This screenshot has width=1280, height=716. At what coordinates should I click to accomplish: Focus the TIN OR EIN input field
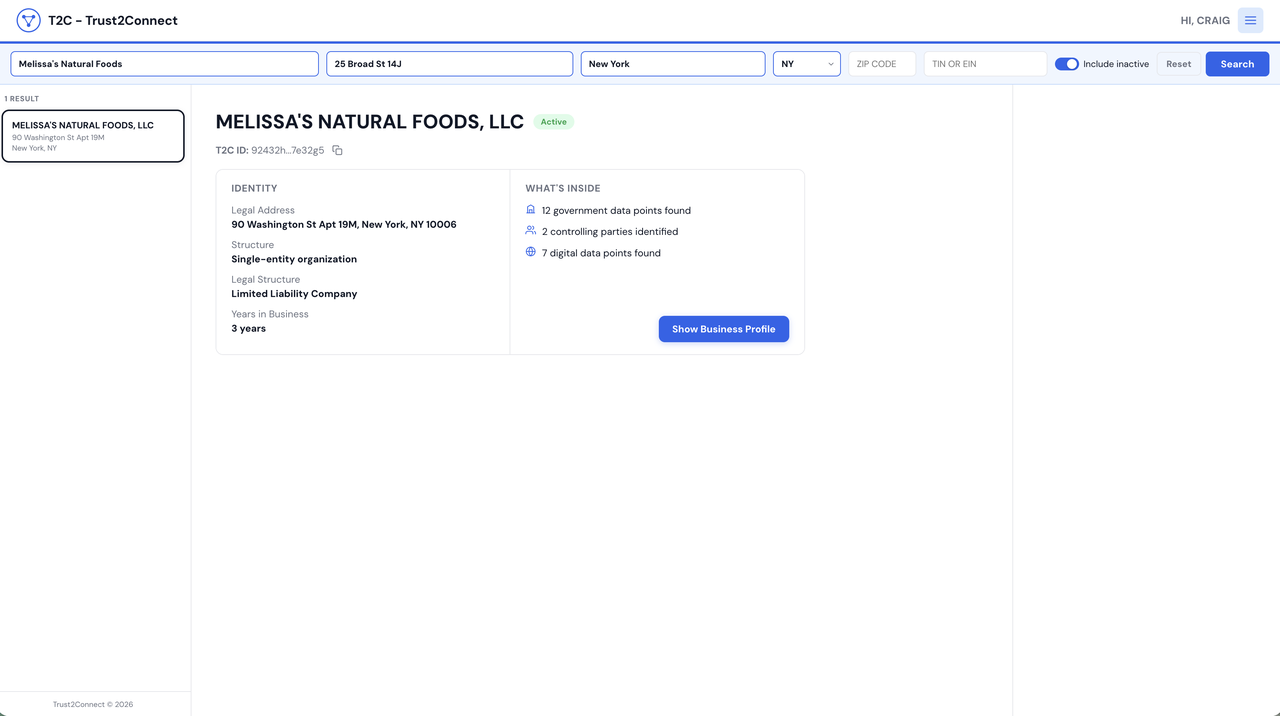[985, 64]
